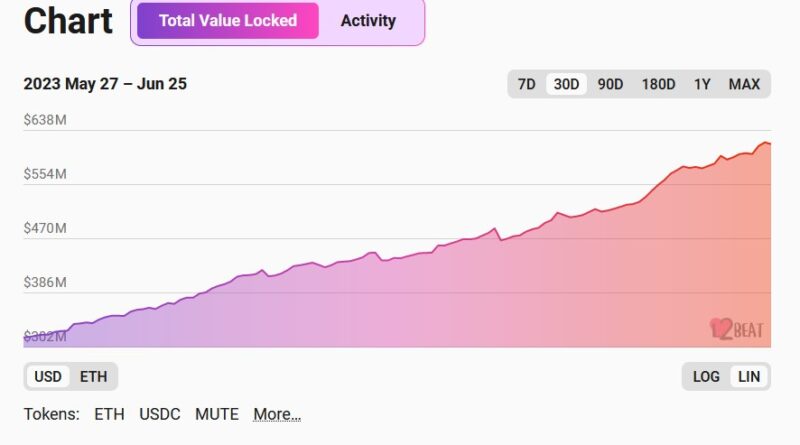The width and height of the screenshot is (800, 445).
Task: Select the ETH token filter
Action: click(109, 414)
